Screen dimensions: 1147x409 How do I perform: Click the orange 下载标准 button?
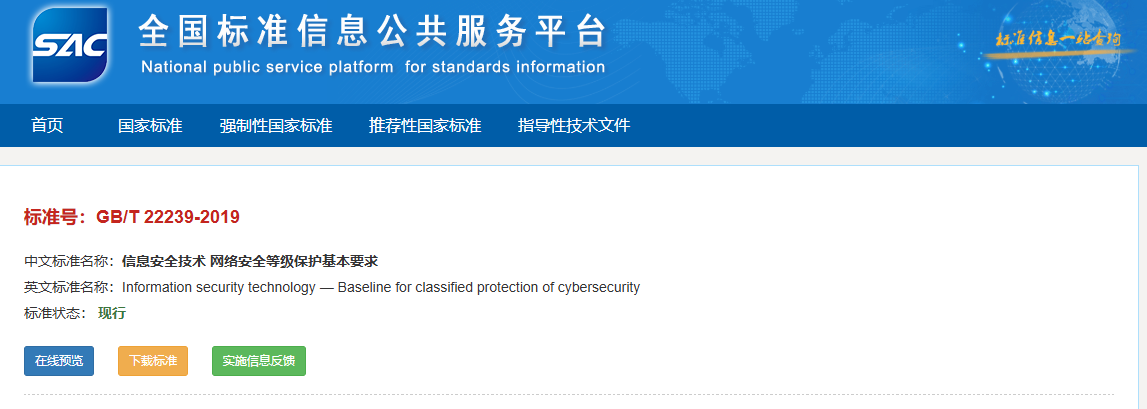point(153,361)
